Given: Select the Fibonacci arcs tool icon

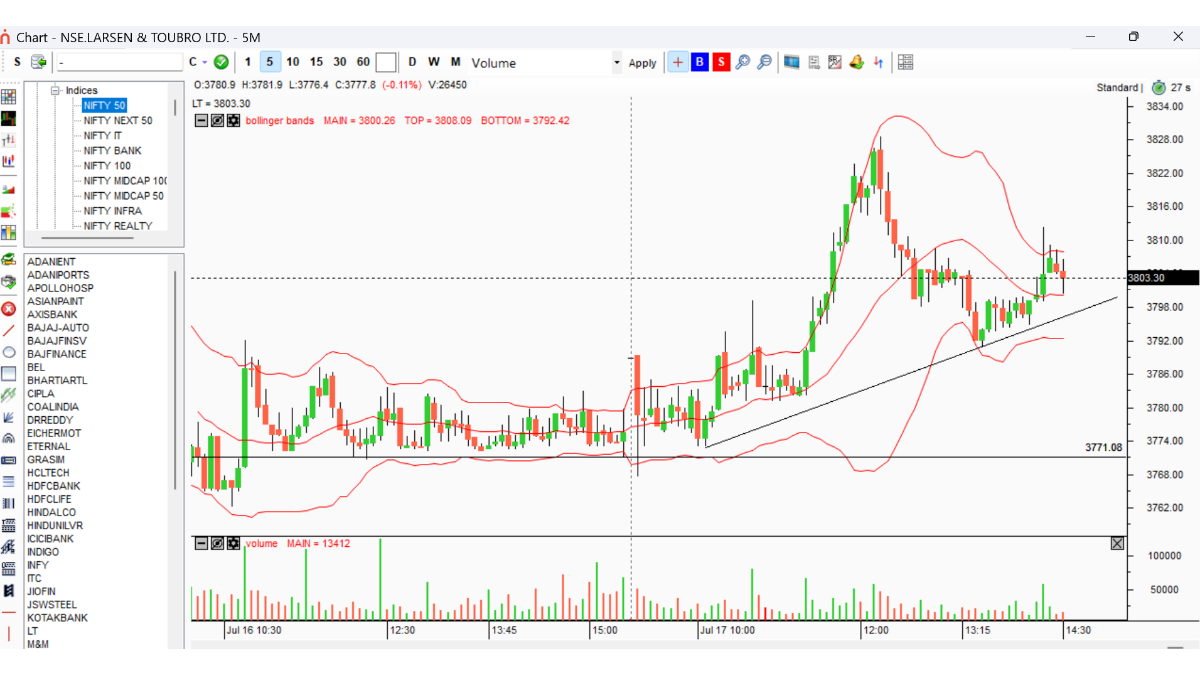Looking at the screenshot, I should point(9,438).
